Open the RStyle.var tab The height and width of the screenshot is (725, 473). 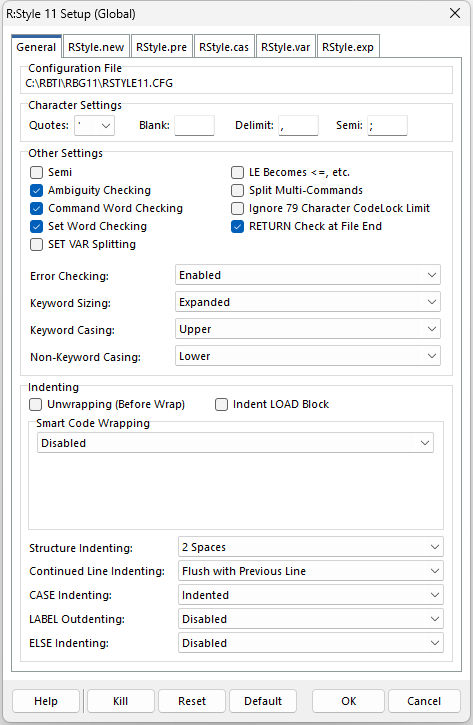(x=285, y=47)
